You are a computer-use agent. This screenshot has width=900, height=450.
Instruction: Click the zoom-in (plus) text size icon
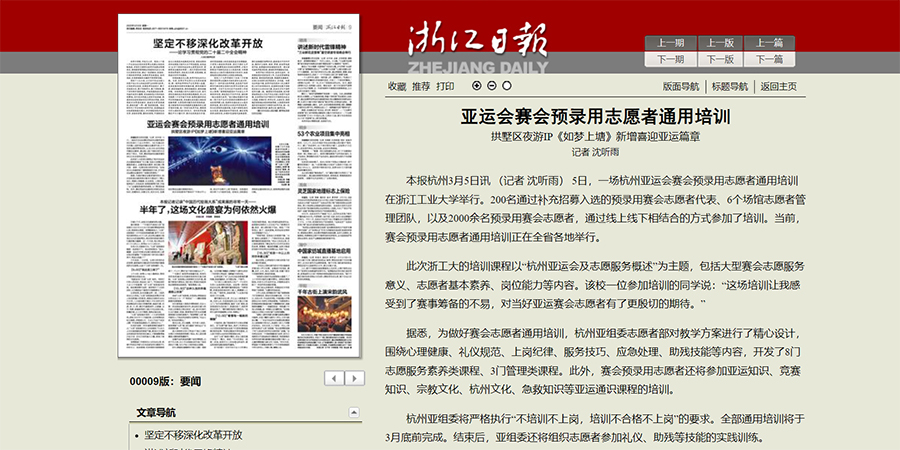(476, 86)
